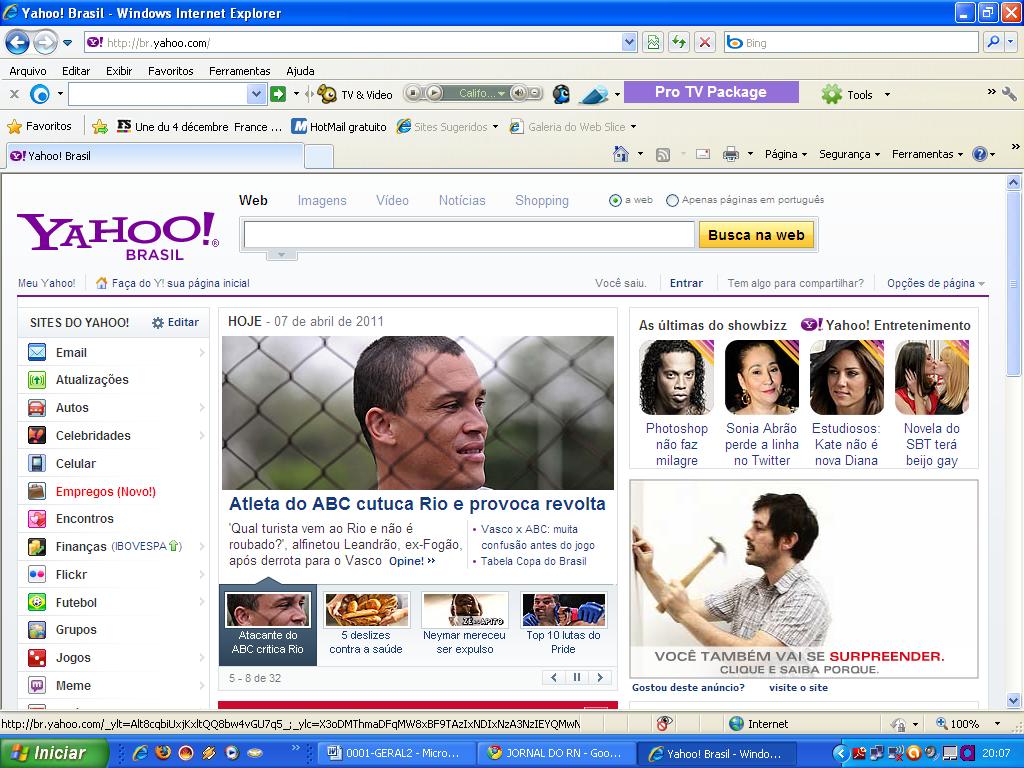
Task: Open the Página command bar menu
Action: click(786, 155)
